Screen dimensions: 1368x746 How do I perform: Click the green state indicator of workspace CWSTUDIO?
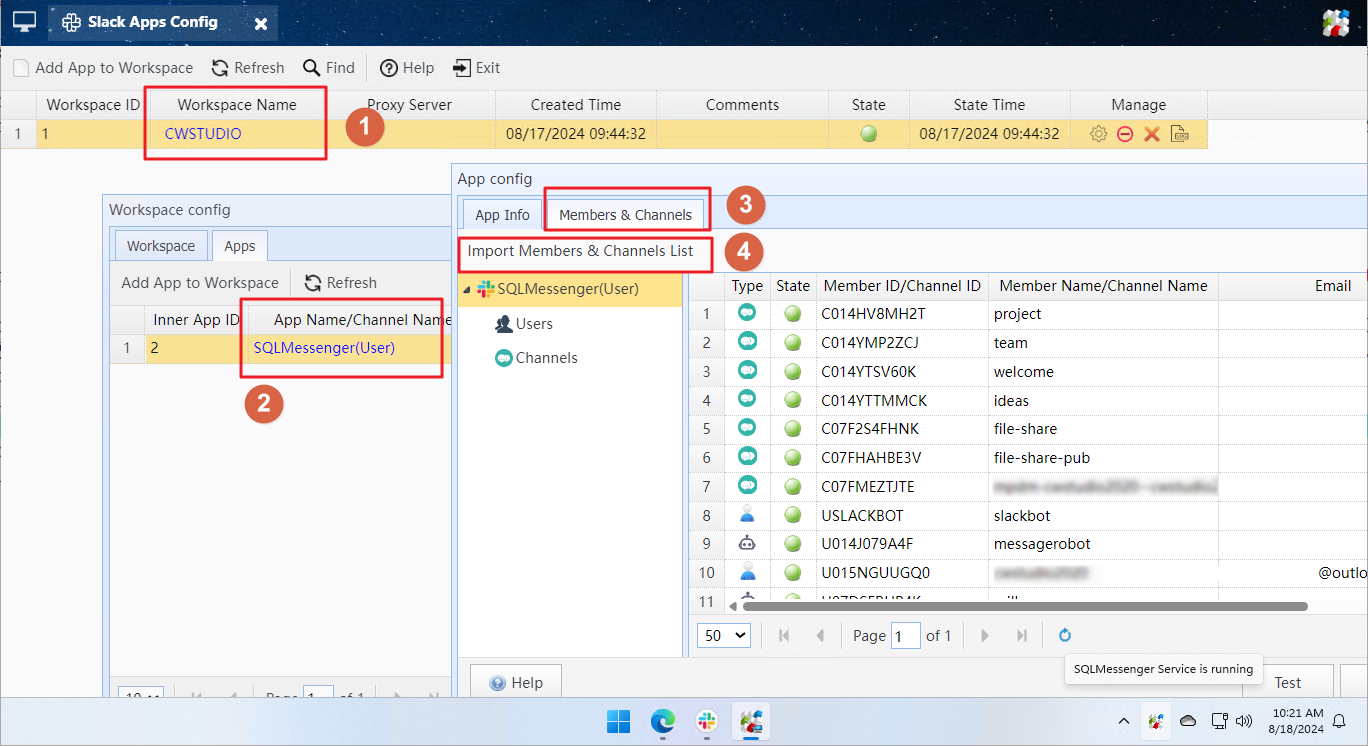868,134
